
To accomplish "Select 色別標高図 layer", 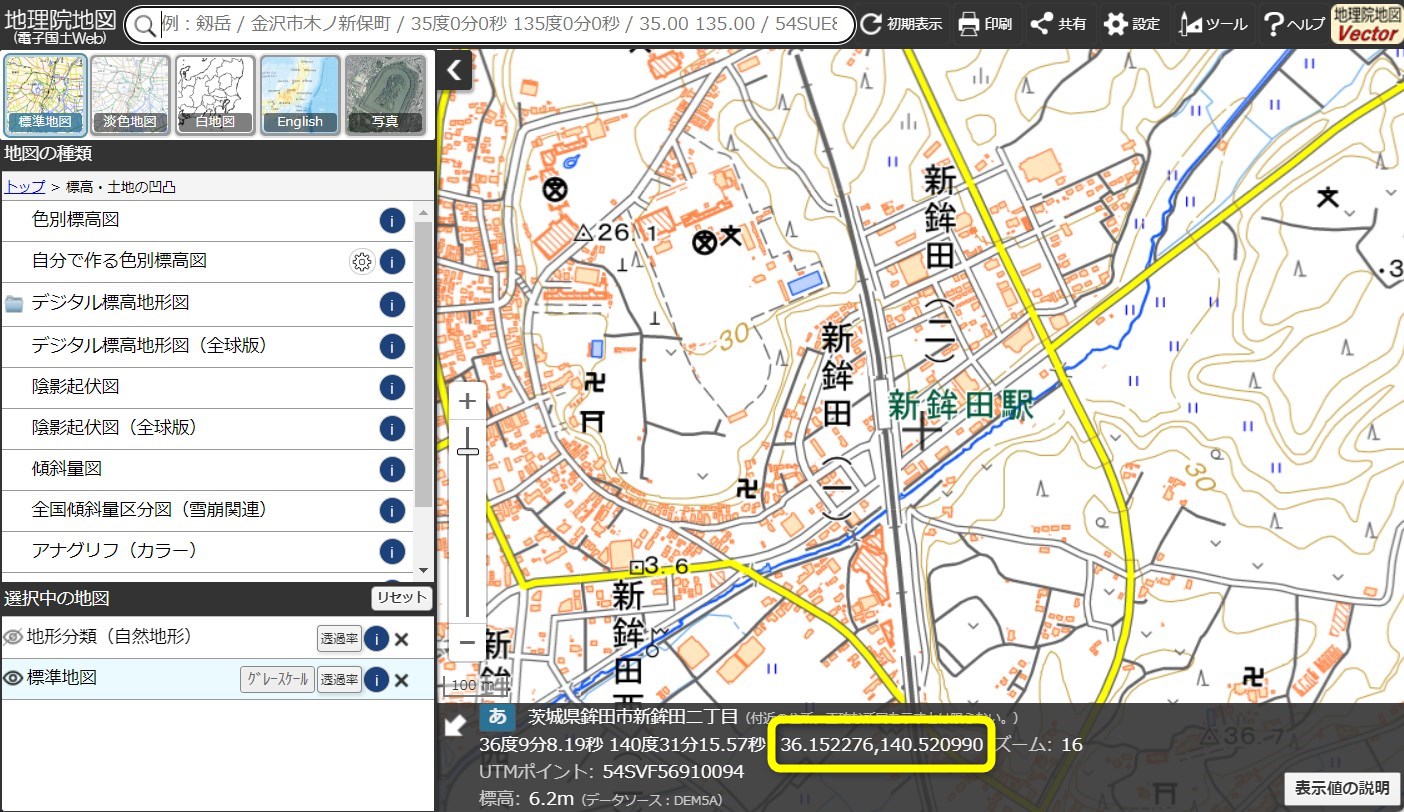I will 76,219.
